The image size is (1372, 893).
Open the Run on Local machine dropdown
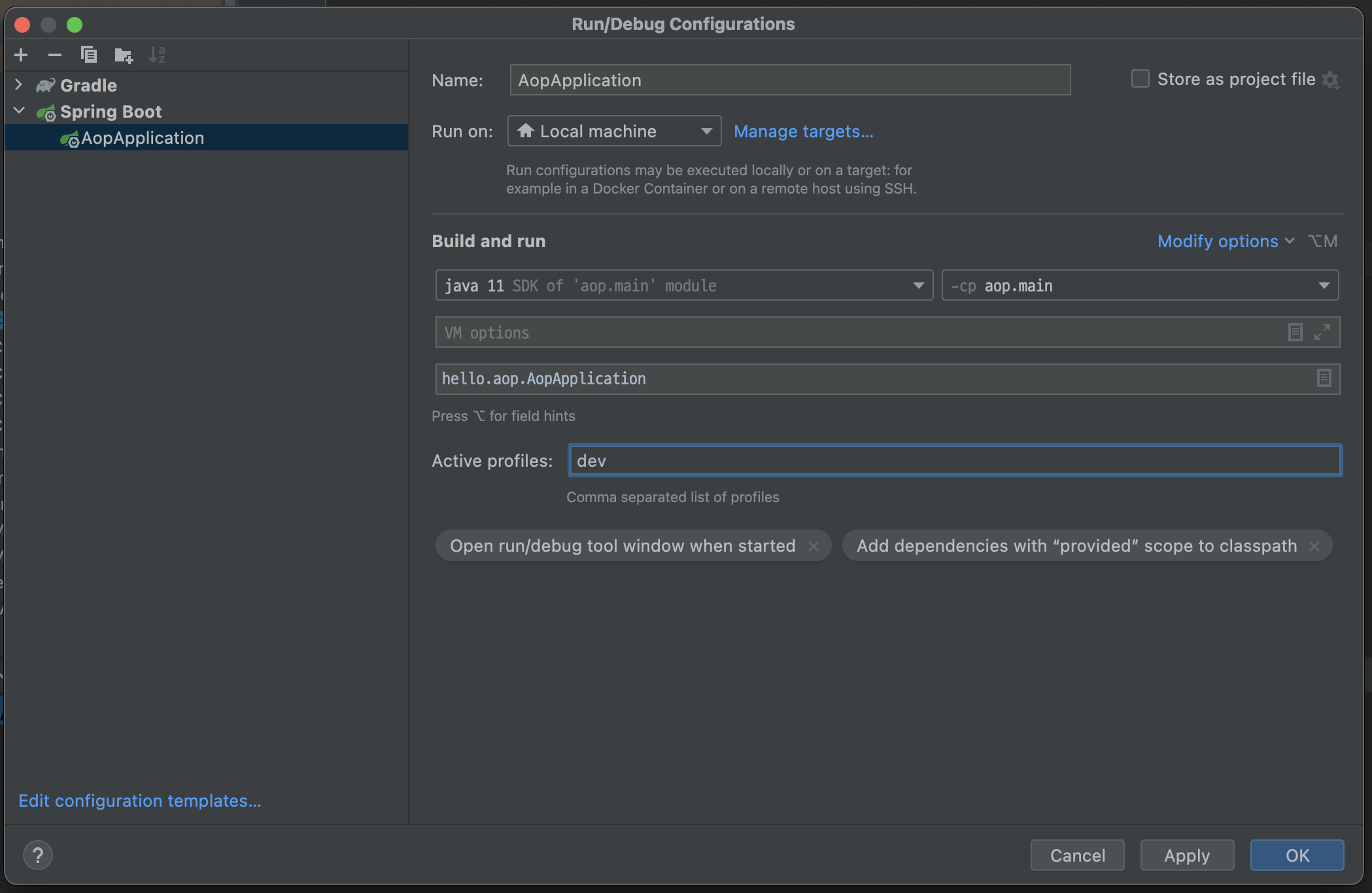tap(614, 131)
